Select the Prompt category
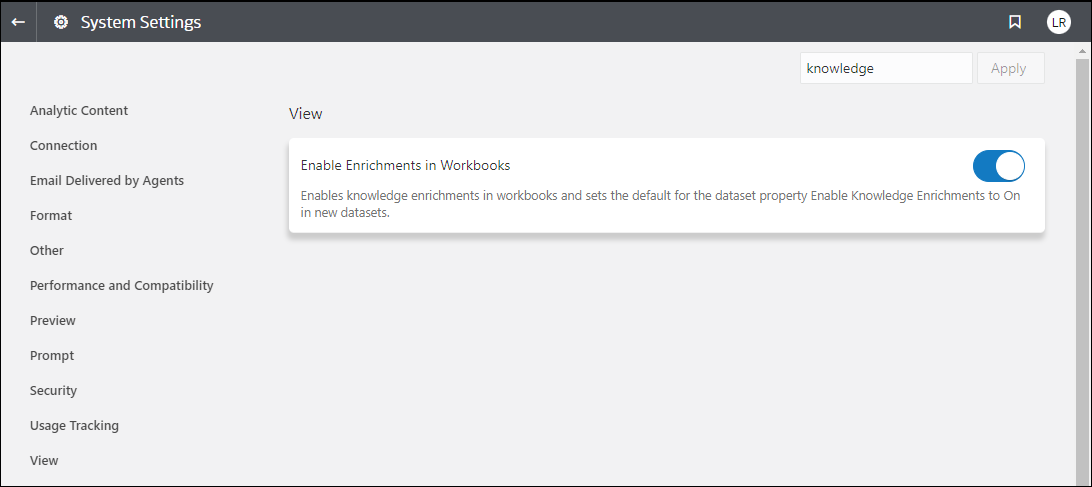 point(52,355)
